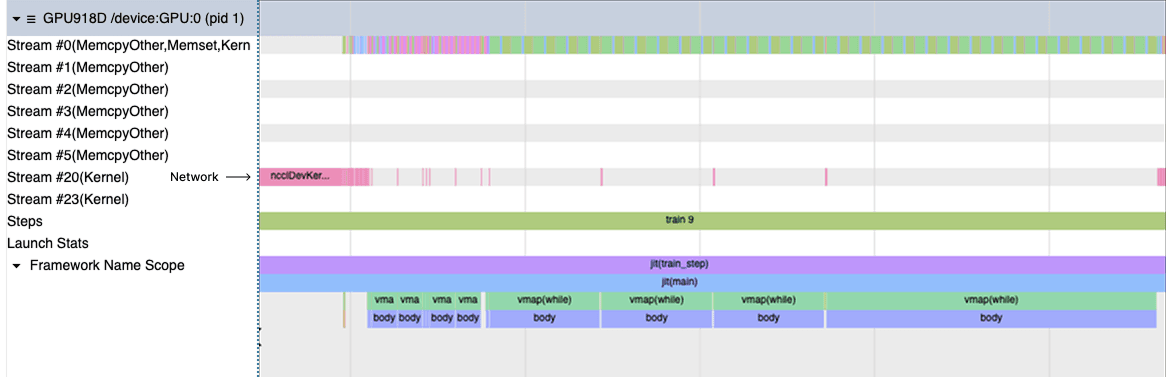Viewport: 1166px width, 377px height.
Task: Click the GPU918D /device:GPU:0 header title
Action: [143, 19]
